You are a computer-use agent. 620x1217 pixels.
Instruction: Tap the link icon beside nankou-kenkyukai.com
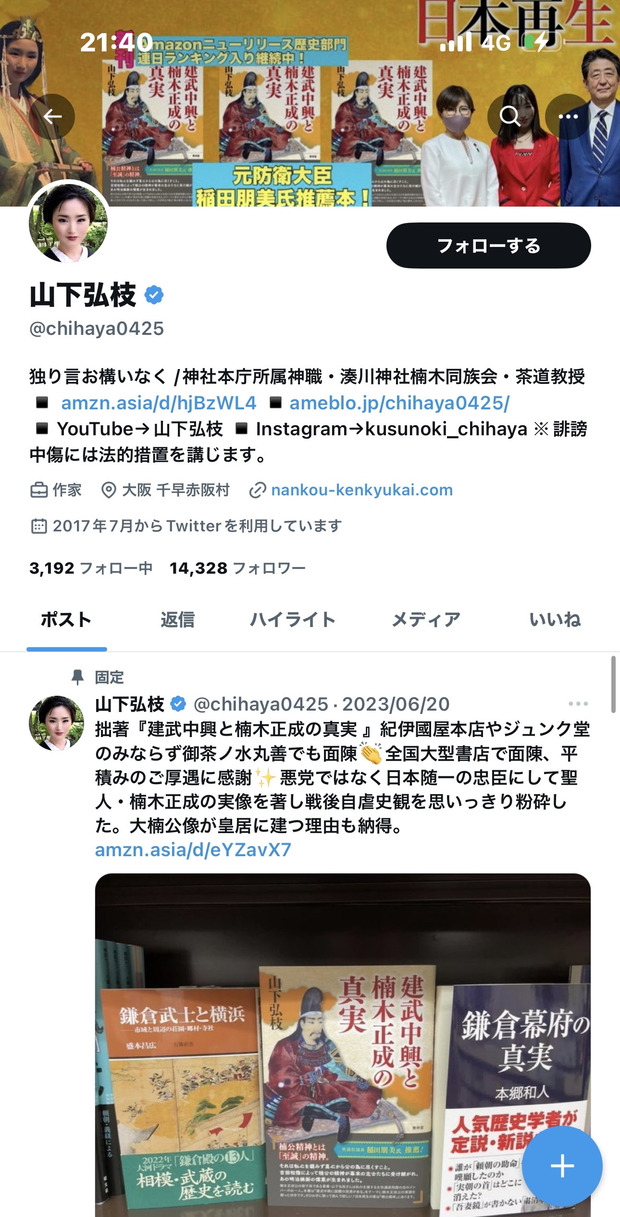[257, 490]
